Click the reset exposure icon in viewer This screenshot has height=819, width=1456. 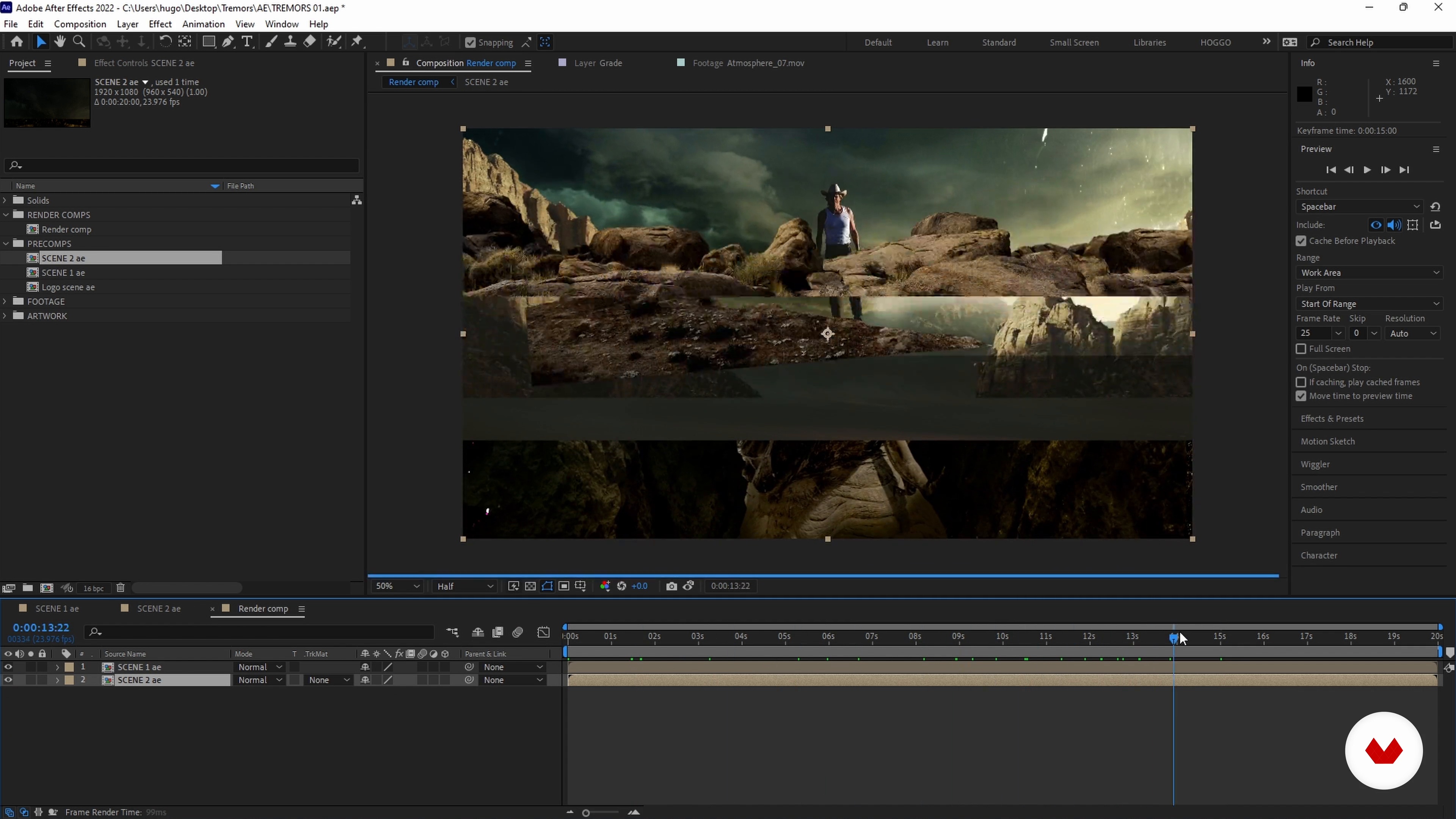621,586
